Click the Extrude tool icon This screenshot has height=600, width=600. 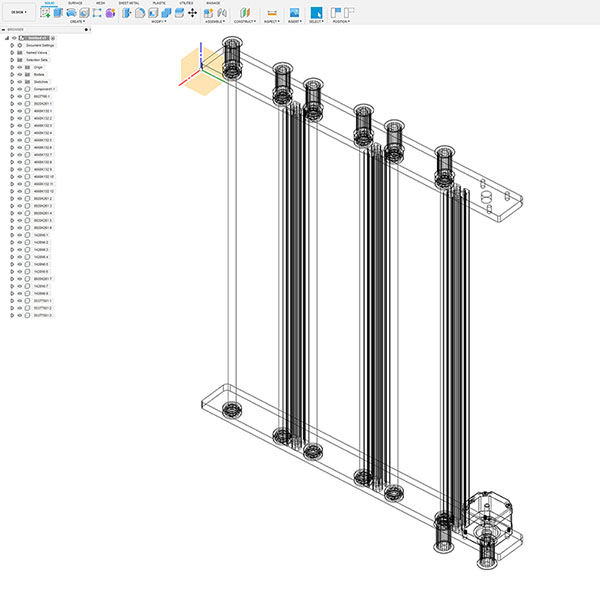(x=58, y=13)
